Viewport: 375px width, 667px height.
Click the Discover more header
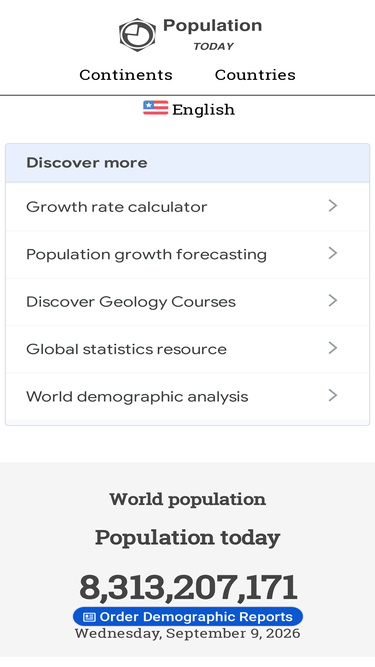188,163
